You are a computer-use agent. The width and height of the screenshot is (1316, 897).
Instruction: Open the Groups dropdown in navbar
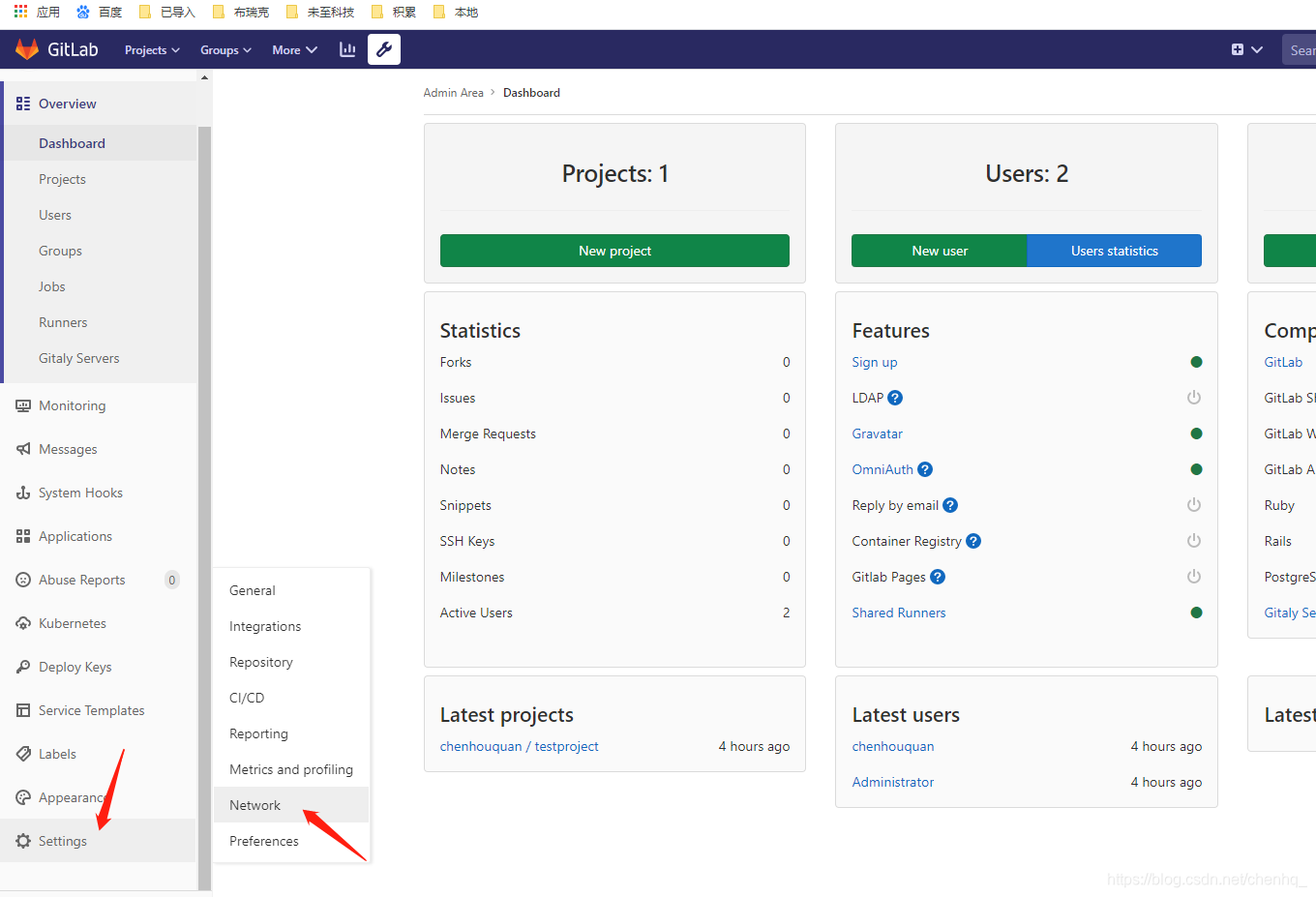point(225,50)
